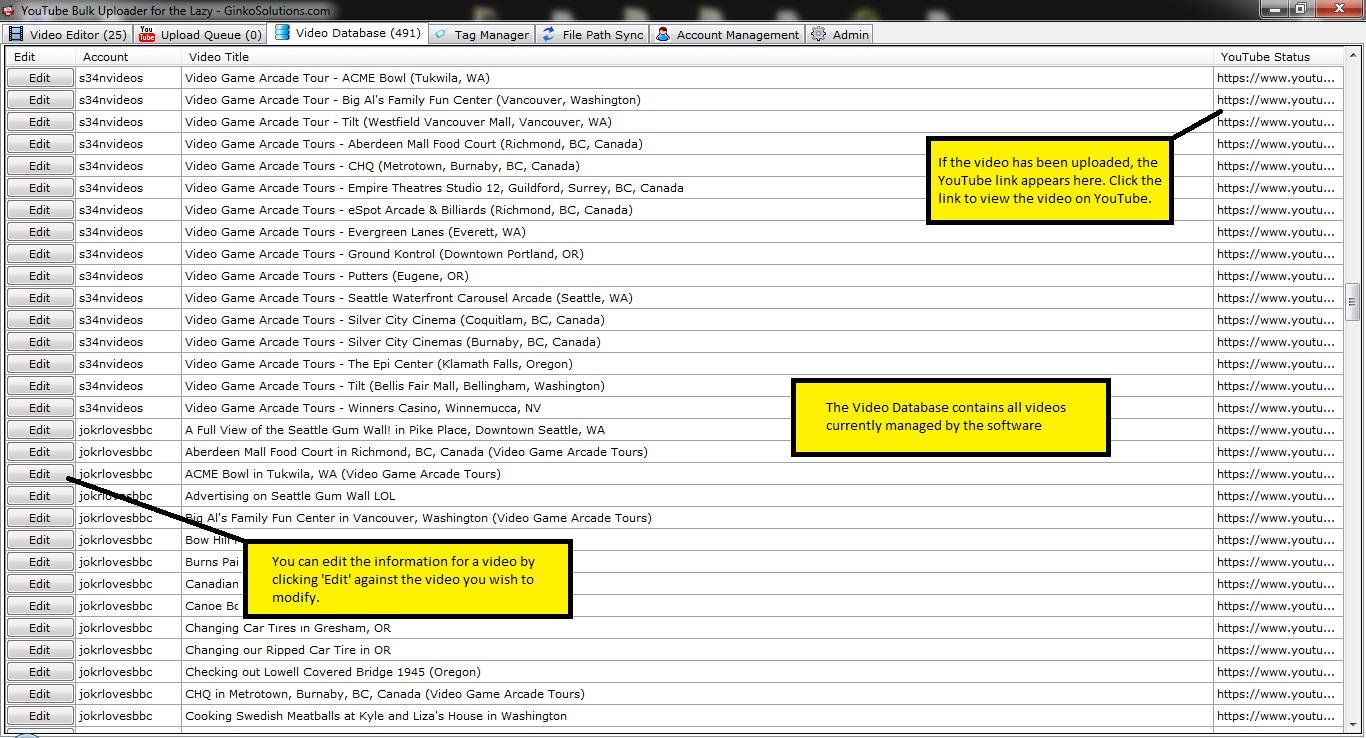
Task: Open YouTube link for Seattle Waterfront Carousel Arcade
Action: click(1276, 298)
